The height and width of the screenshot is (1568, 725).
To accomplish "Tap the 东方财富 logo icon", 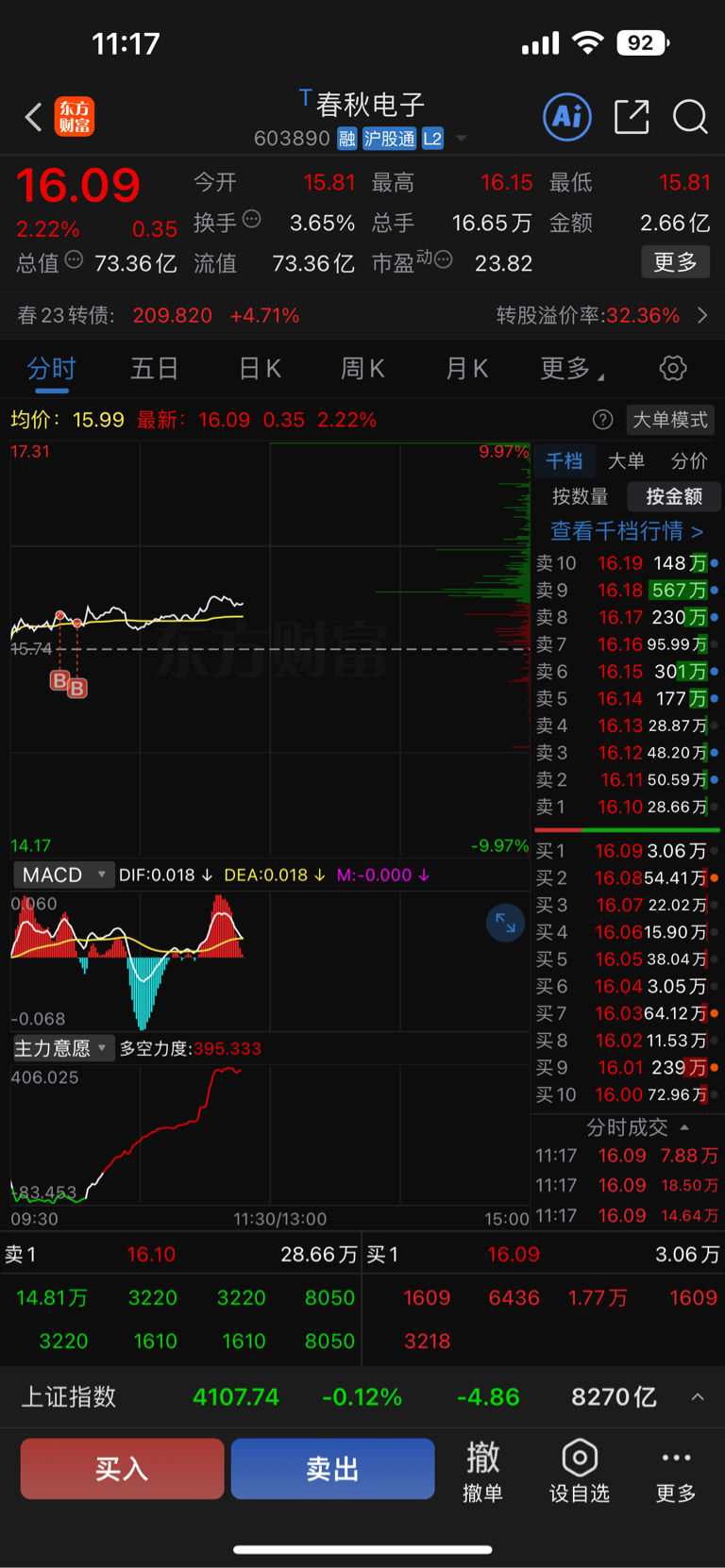I will click(75, 117).
